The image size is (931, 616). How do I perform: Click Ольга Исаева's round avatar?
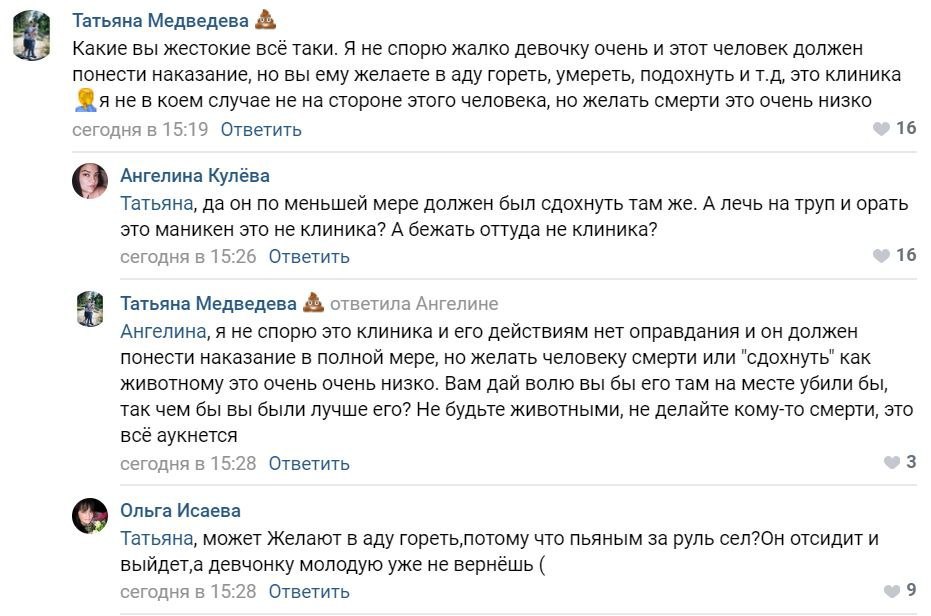pyautogui.click(x=90, y=515)
